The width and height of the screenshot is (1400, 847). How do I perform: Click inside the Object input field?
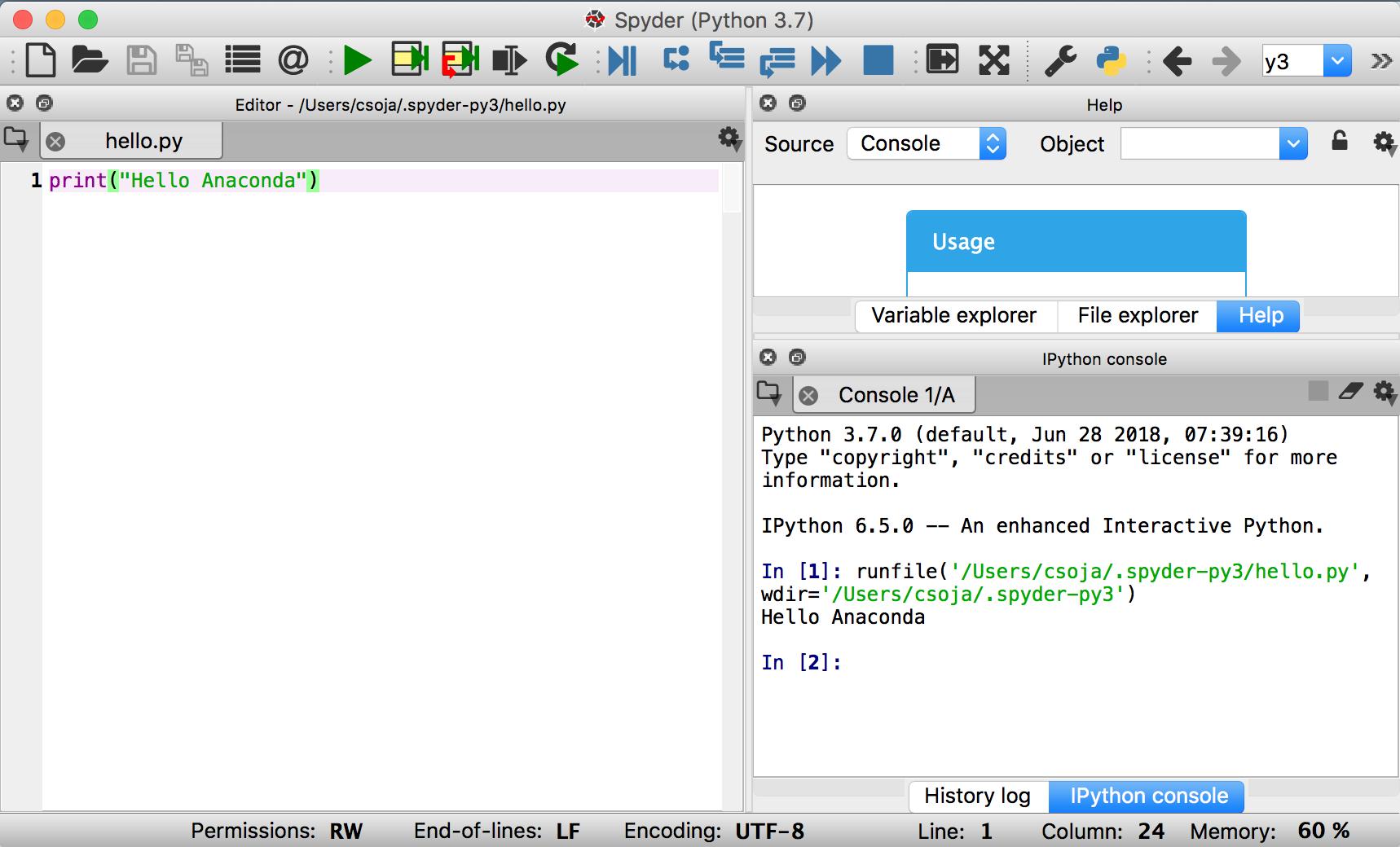point(1198,143)
